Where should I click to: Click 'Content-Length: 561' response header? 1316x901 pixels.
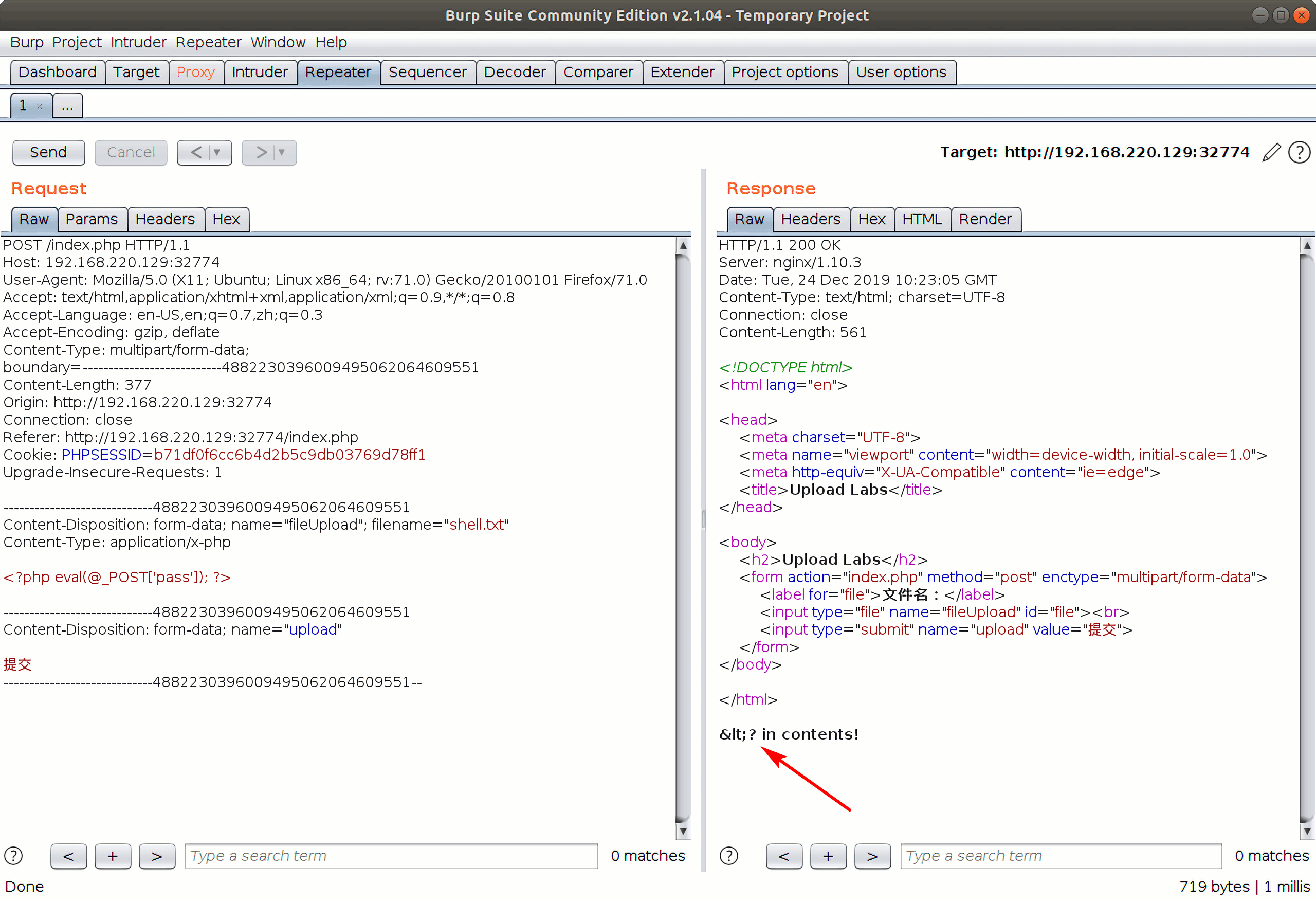[x=793, y=333]
